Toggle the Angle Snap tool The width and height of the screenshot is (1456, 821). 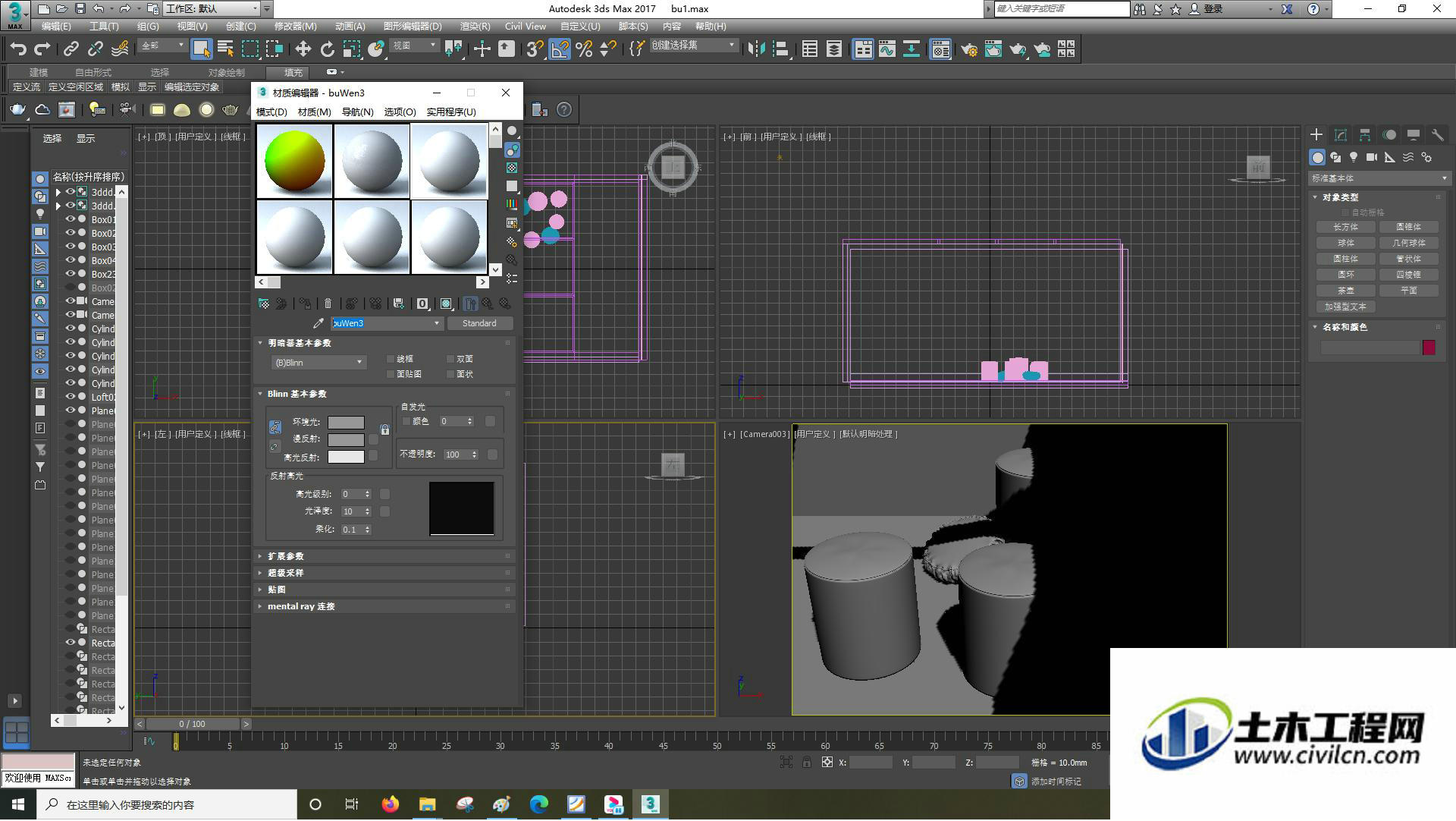[560, 49]
